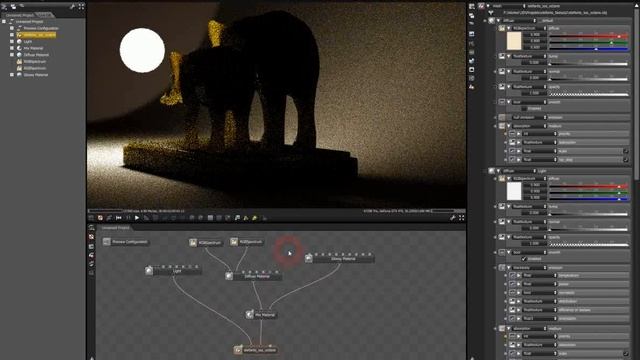Expand the Diffuse Material item in outliner
640x360 pixels.
coord(12,55)
